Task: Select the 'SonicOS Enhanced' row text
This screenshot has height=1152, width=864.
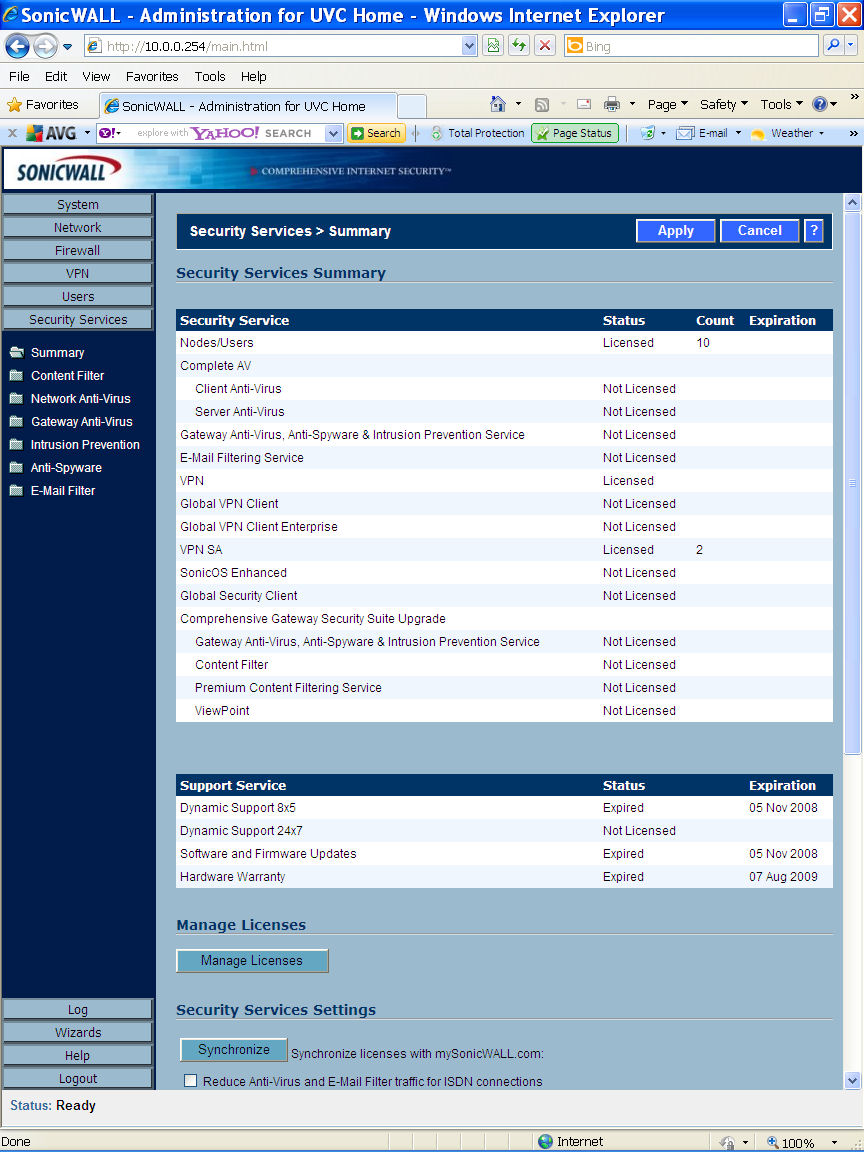Action: (x=234, y=572)
